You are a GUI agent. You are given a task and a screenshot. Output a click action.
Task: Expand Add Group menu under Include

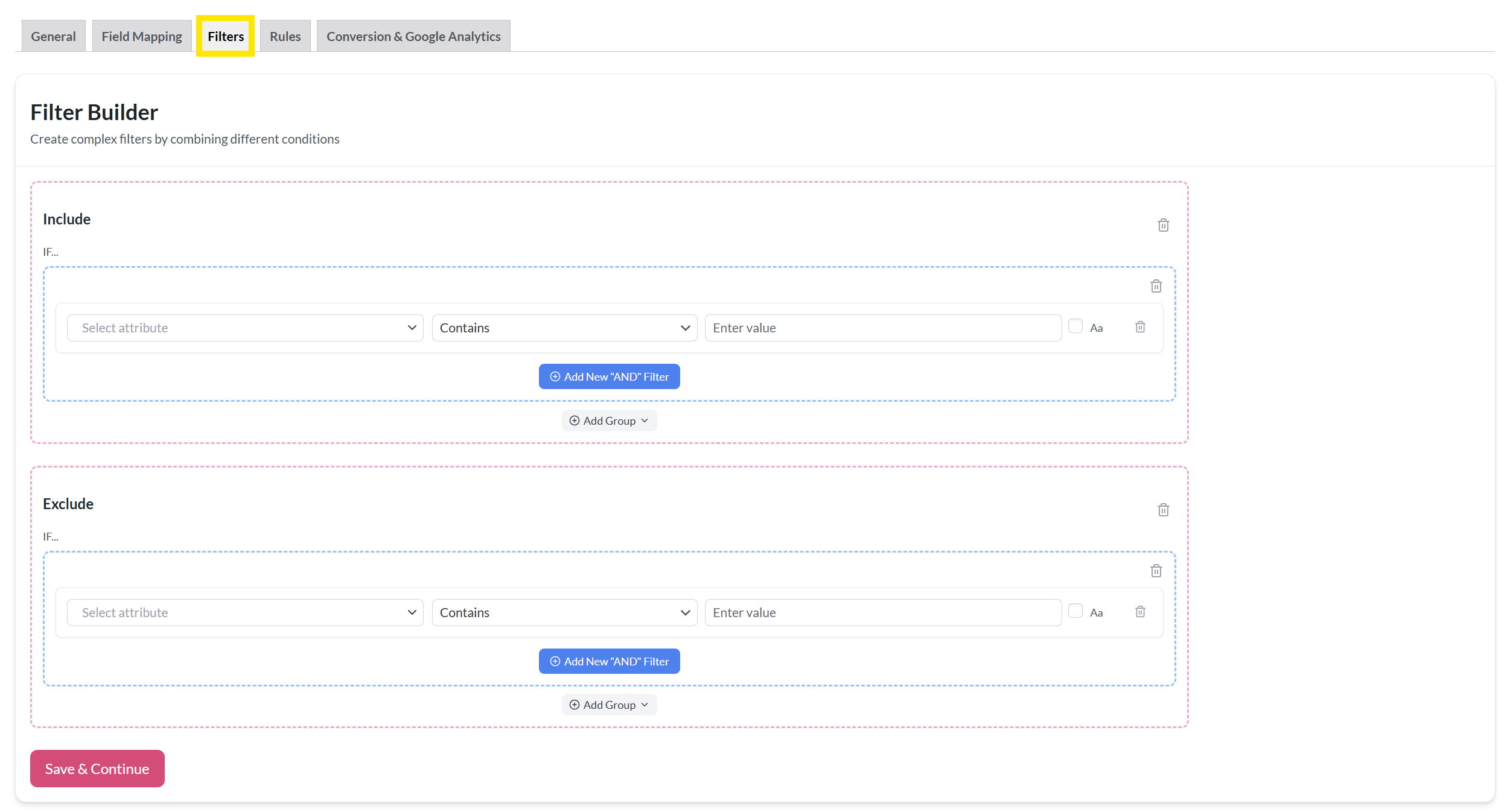click(609, 420)
